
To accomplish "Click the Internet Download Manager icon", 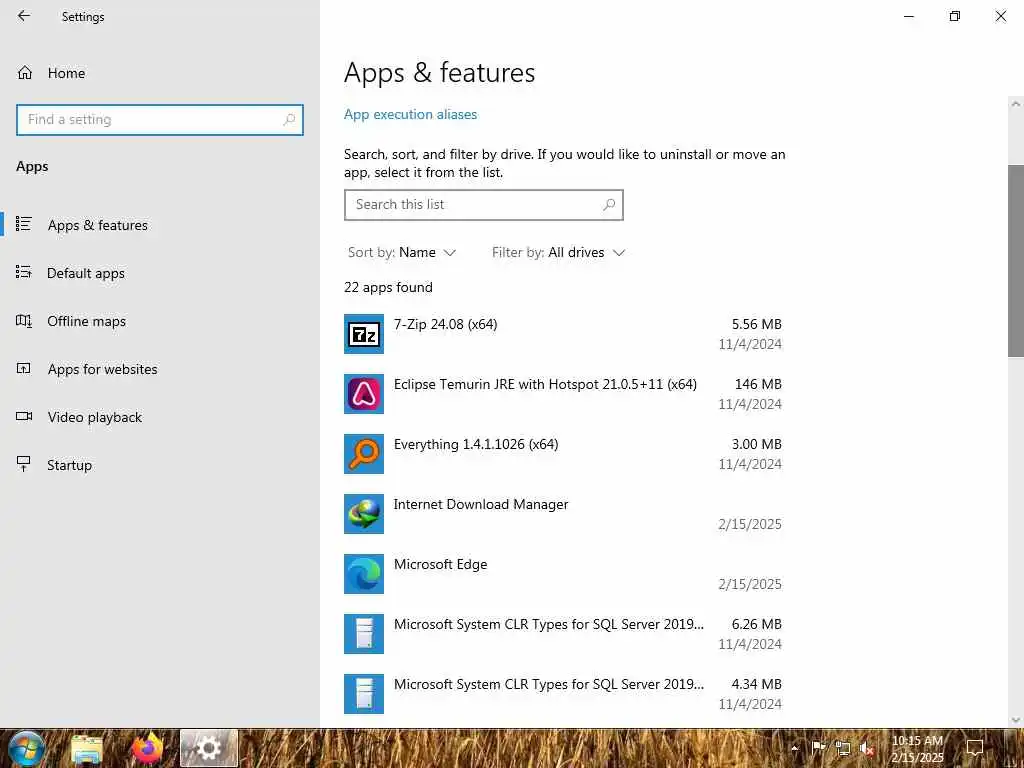I will coord(364,514).
